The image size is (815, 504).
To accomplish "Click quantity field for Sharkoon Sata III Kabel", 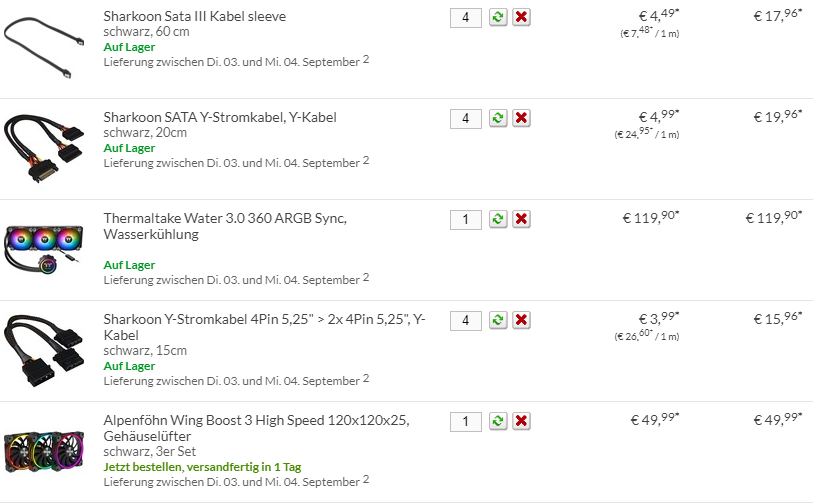I will [465, 17].
